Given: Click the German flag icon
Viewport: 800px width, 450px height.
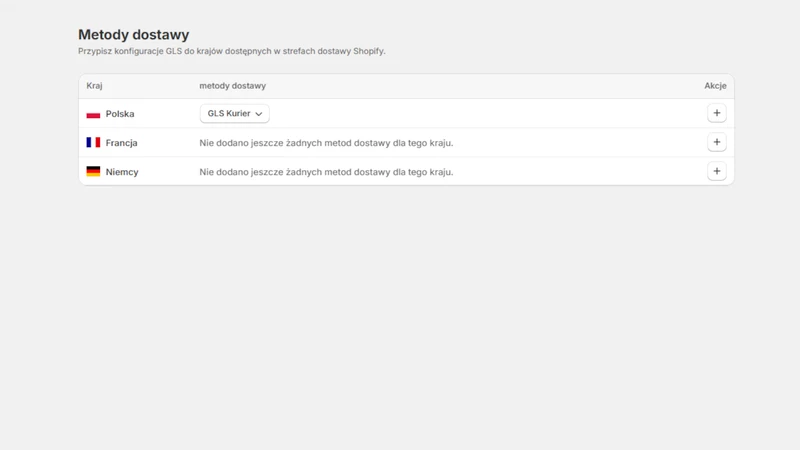Looking at the screenshot, I should [x=93, y=171].
